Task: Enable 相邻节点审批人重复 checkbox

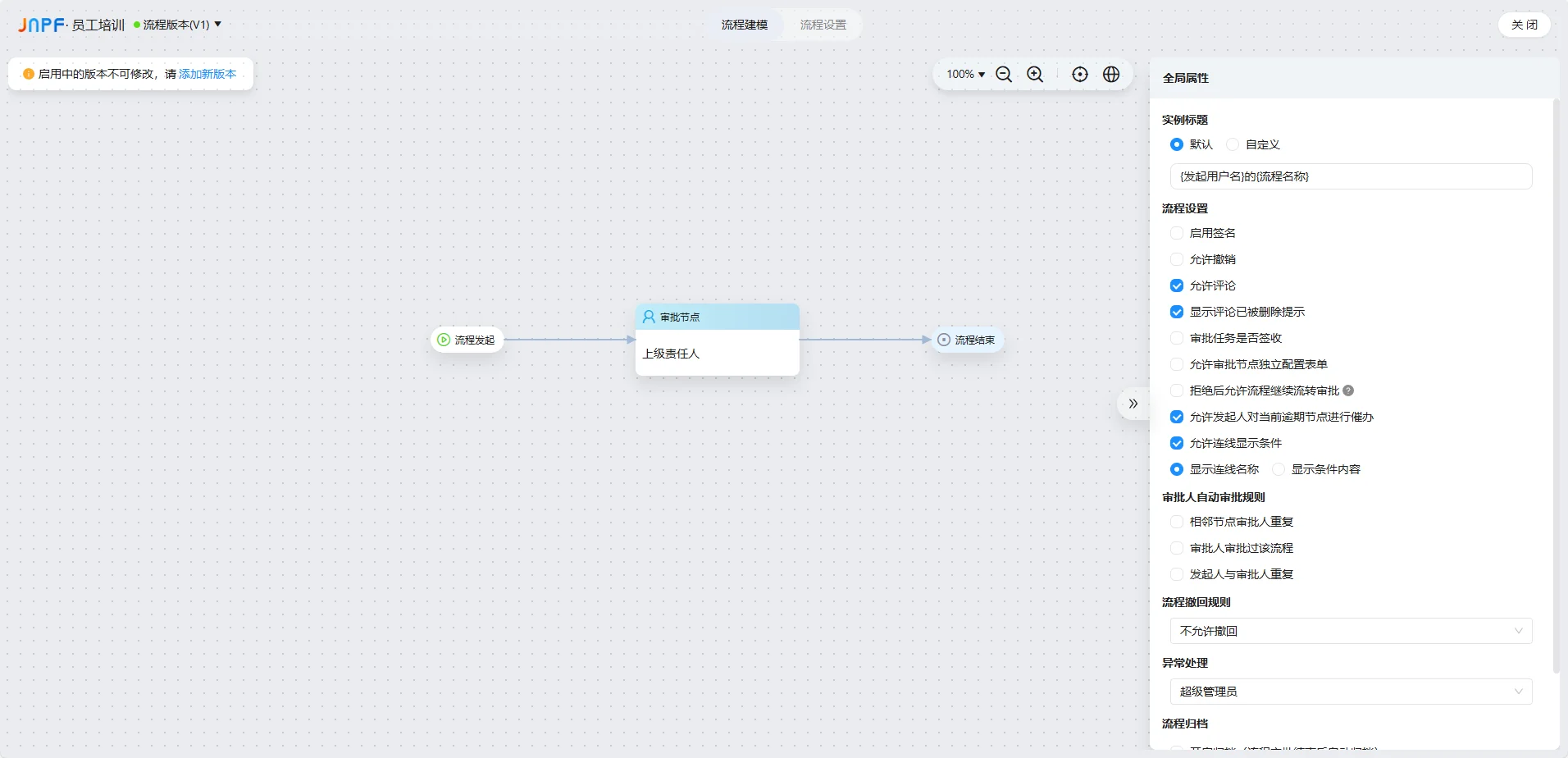Action: pos(1177,522)
